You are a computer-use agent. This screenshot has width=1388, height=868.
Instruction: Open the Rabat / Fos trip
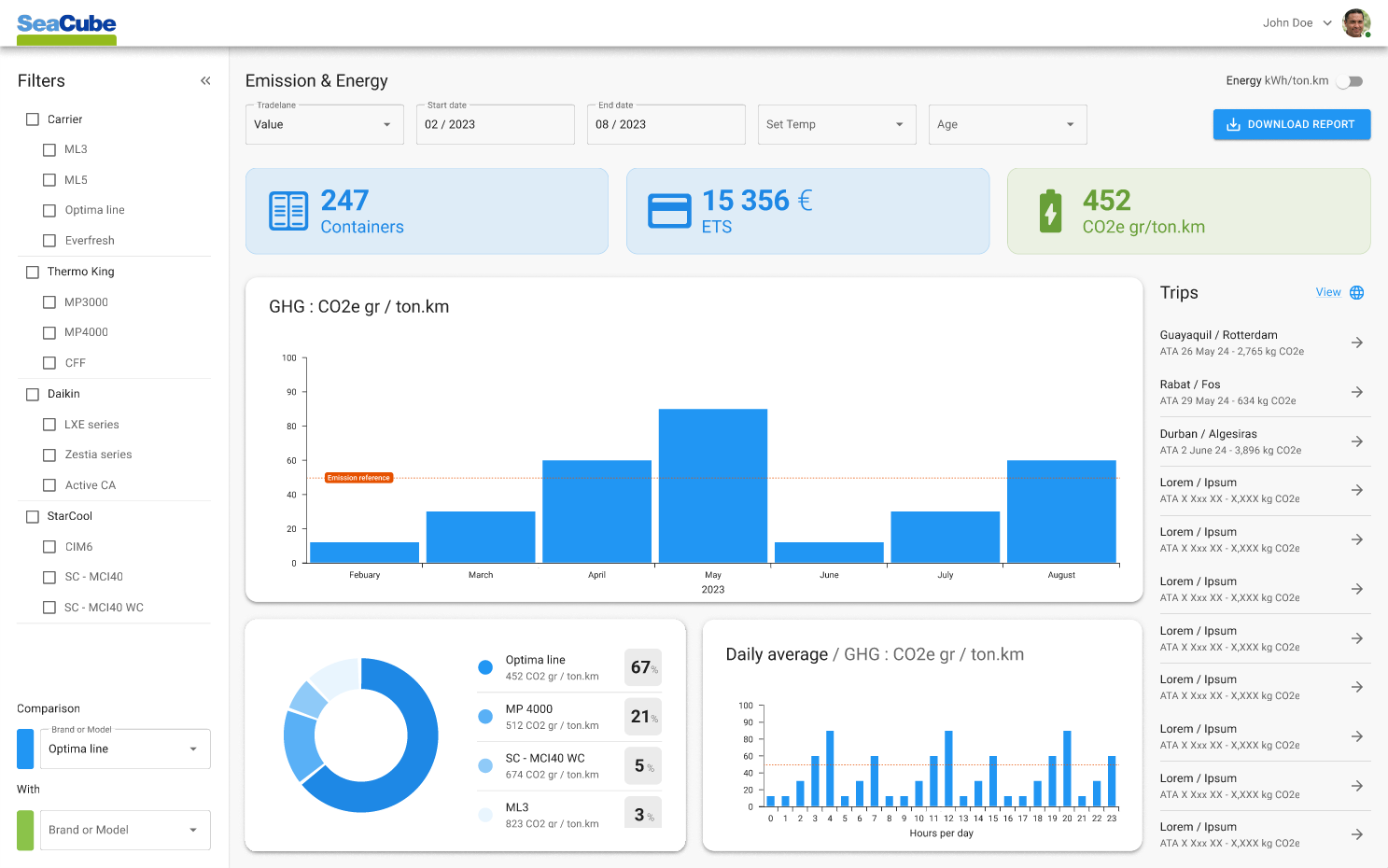tap(1265, 392)
